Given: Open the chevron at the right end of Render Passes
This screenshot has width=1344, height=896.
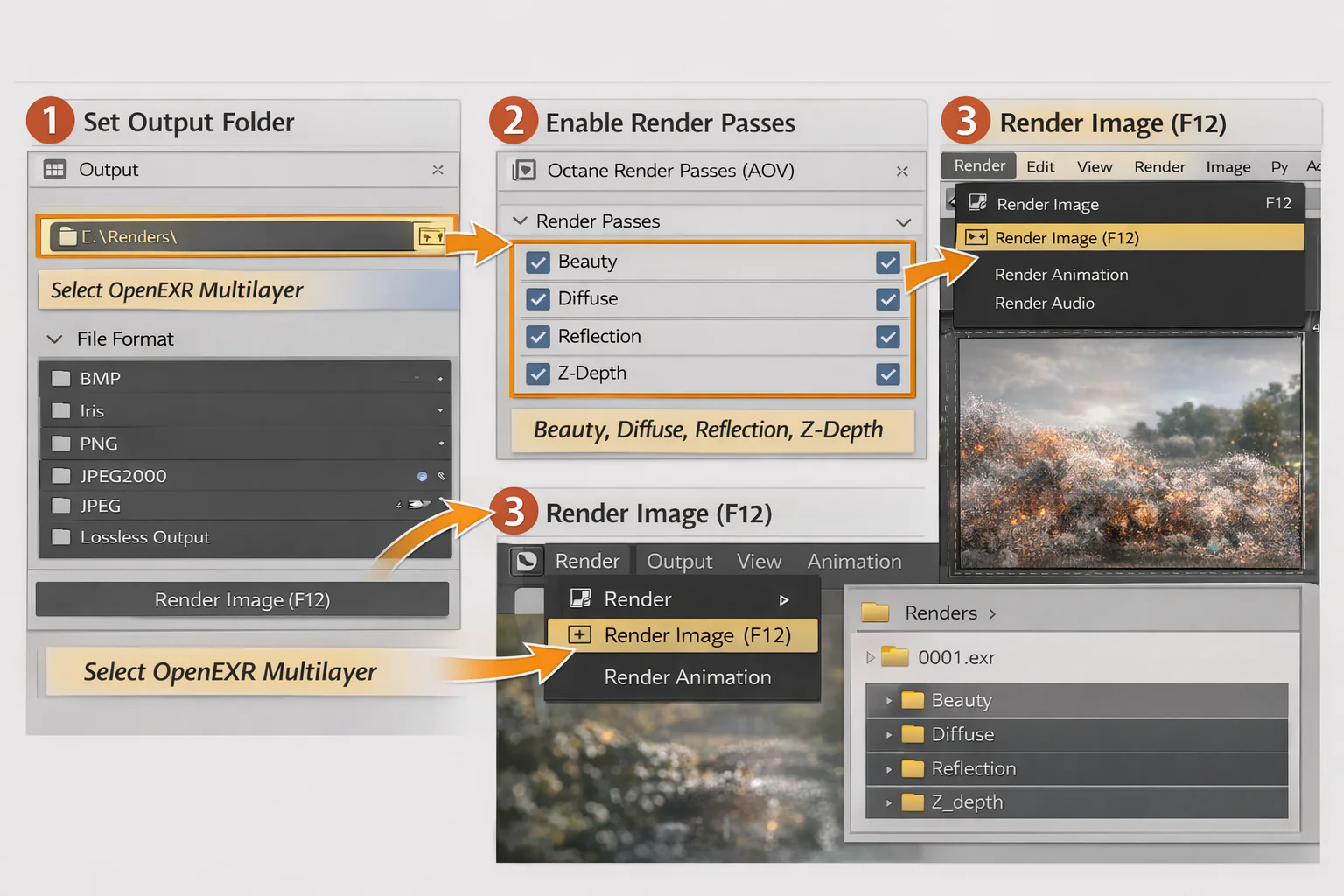Looking at the screenshot, I should pos(904,222).
